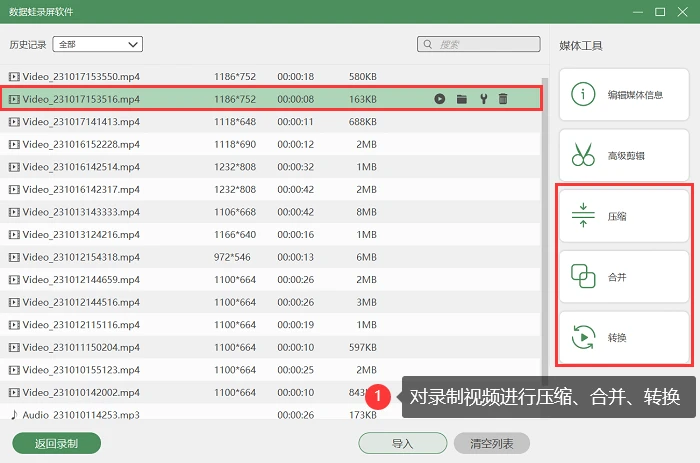Click the film icon beside Video_231013143333.mp4
Screen dimensions: 700x463
coord(14,212)
